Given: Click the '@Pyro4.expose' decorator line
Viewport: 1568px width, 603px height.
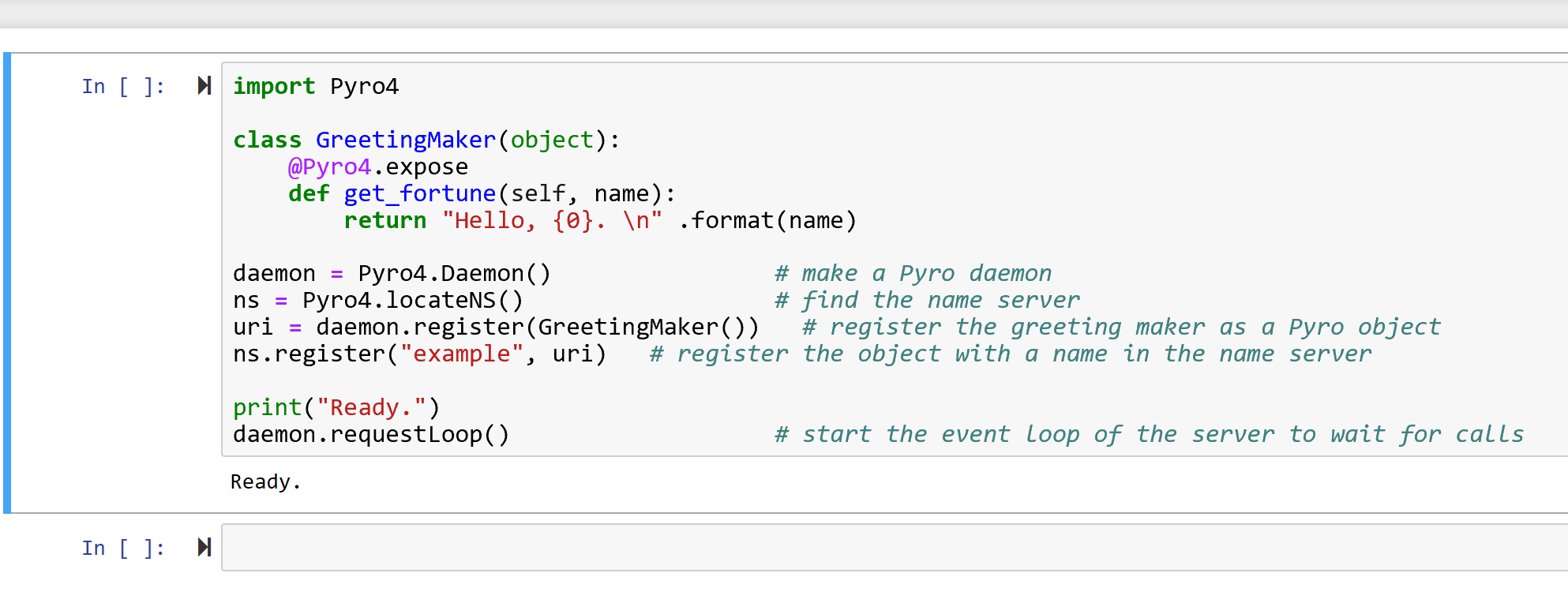Looking at the screenshot, I should click(x=378, y=167).
